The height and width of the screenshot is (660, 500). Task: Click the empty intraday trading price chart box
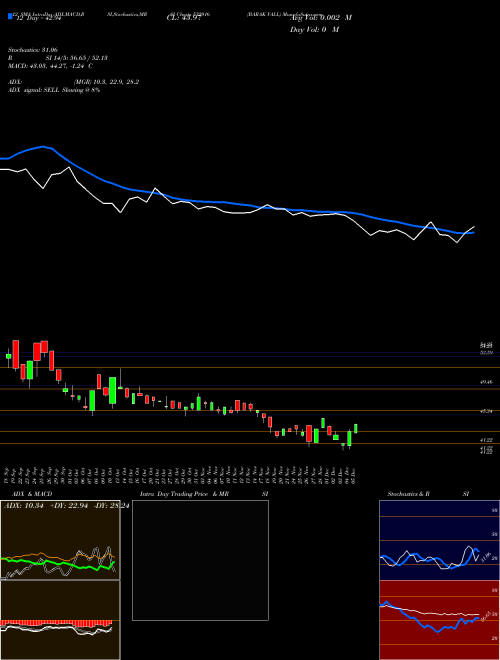coord(200,560)
